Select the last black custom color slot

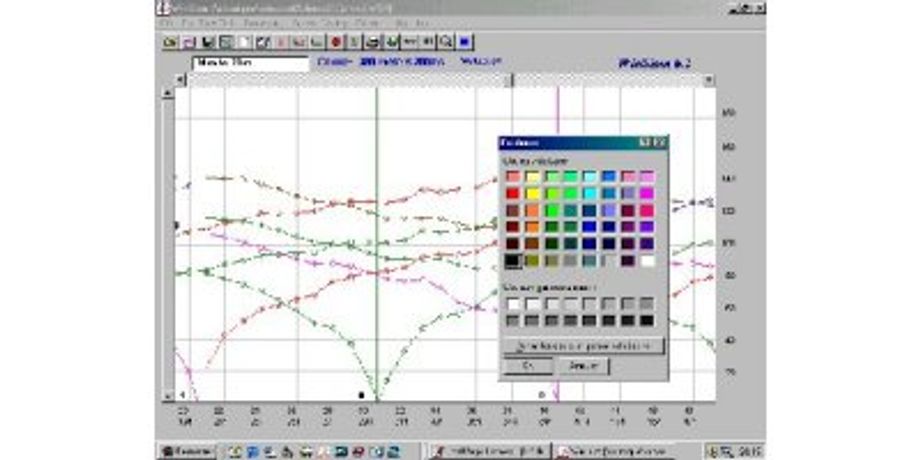647,320
